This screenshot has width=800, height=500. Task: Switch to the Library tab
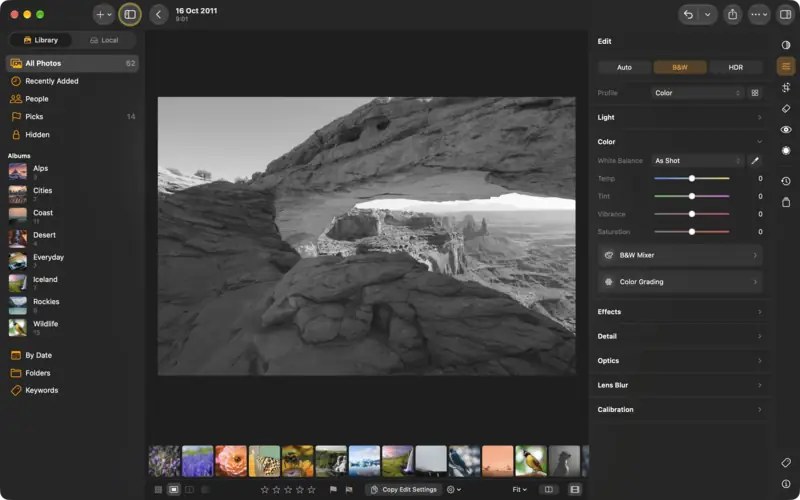41,40
